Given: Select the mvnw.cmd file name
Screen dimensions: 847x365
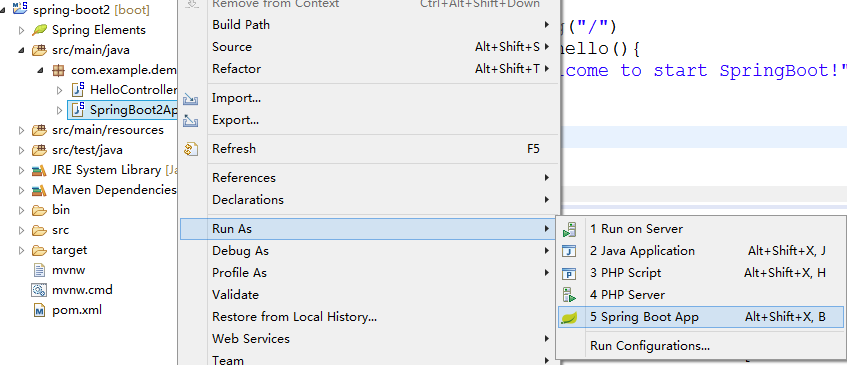Looking at the screenshot, I should (x=82, y=290).
